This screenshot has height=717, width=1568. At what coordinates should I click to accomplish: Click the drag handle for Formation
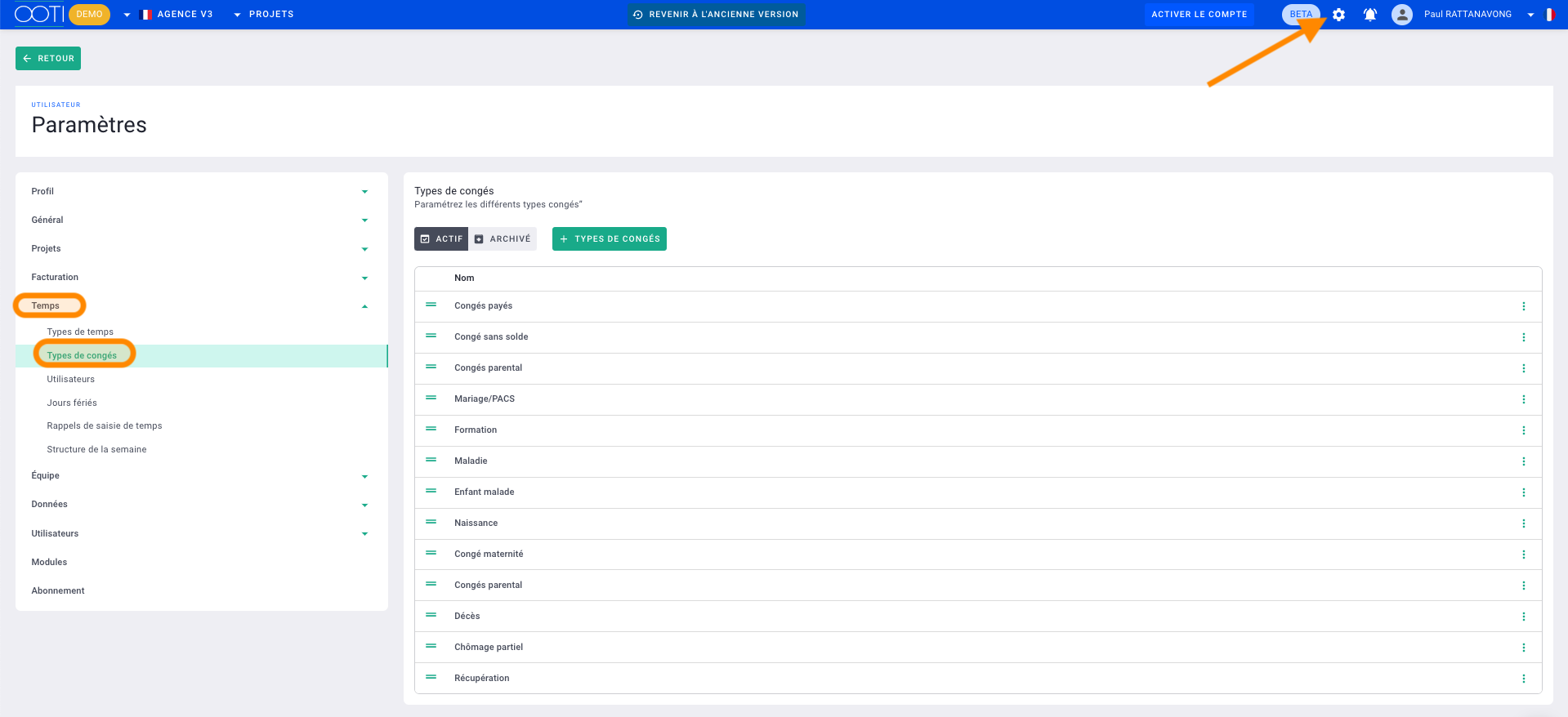click(431, 429)
